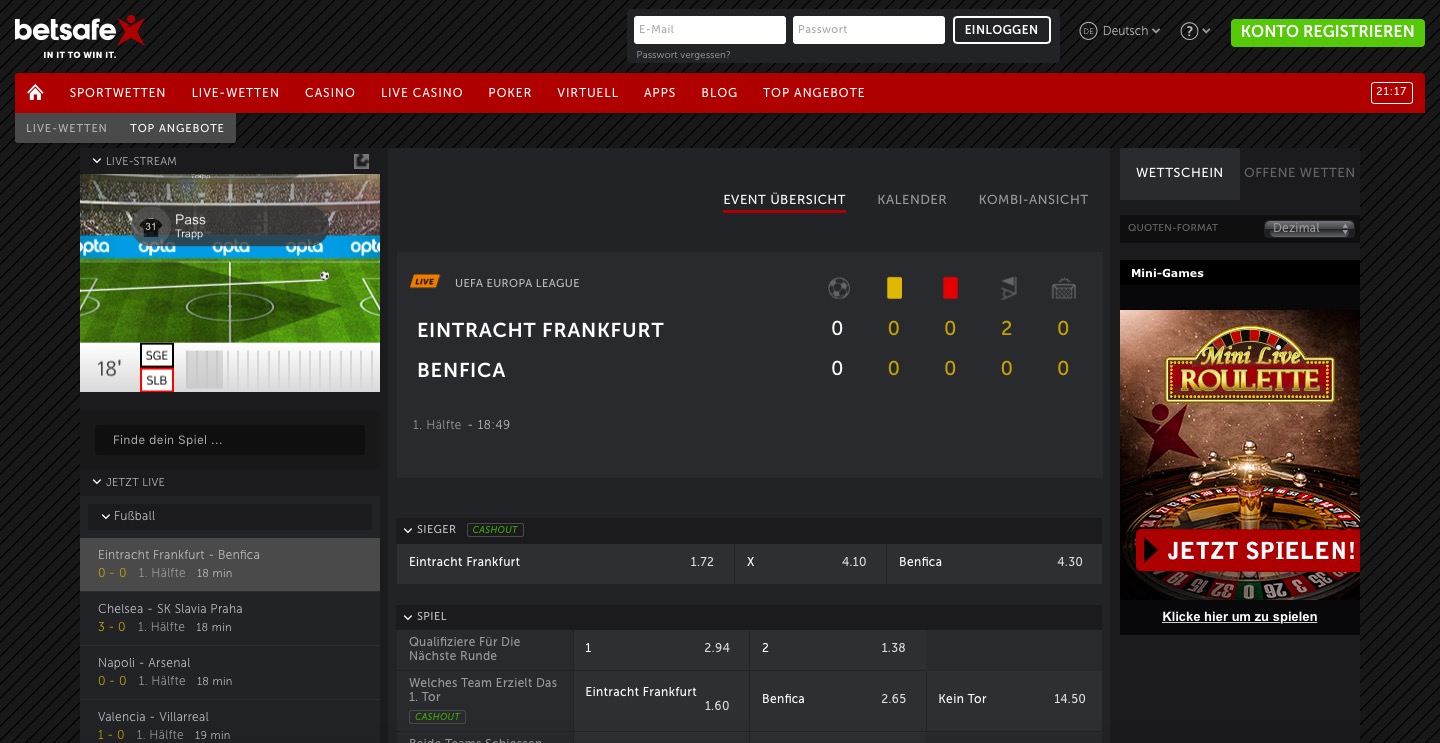
Task: Go to Casino section
Action: (330, 93)
